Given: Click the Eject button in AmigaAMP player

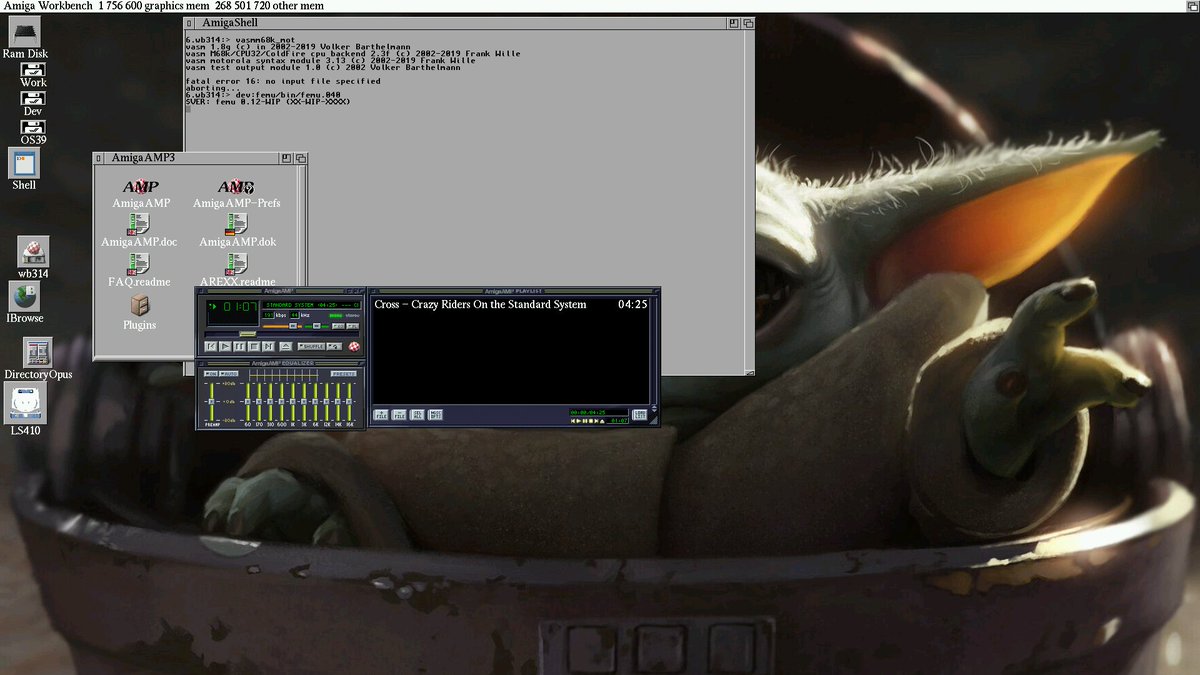Looking at the screenshot, I should pyautogui.click(x=286, y=346).
